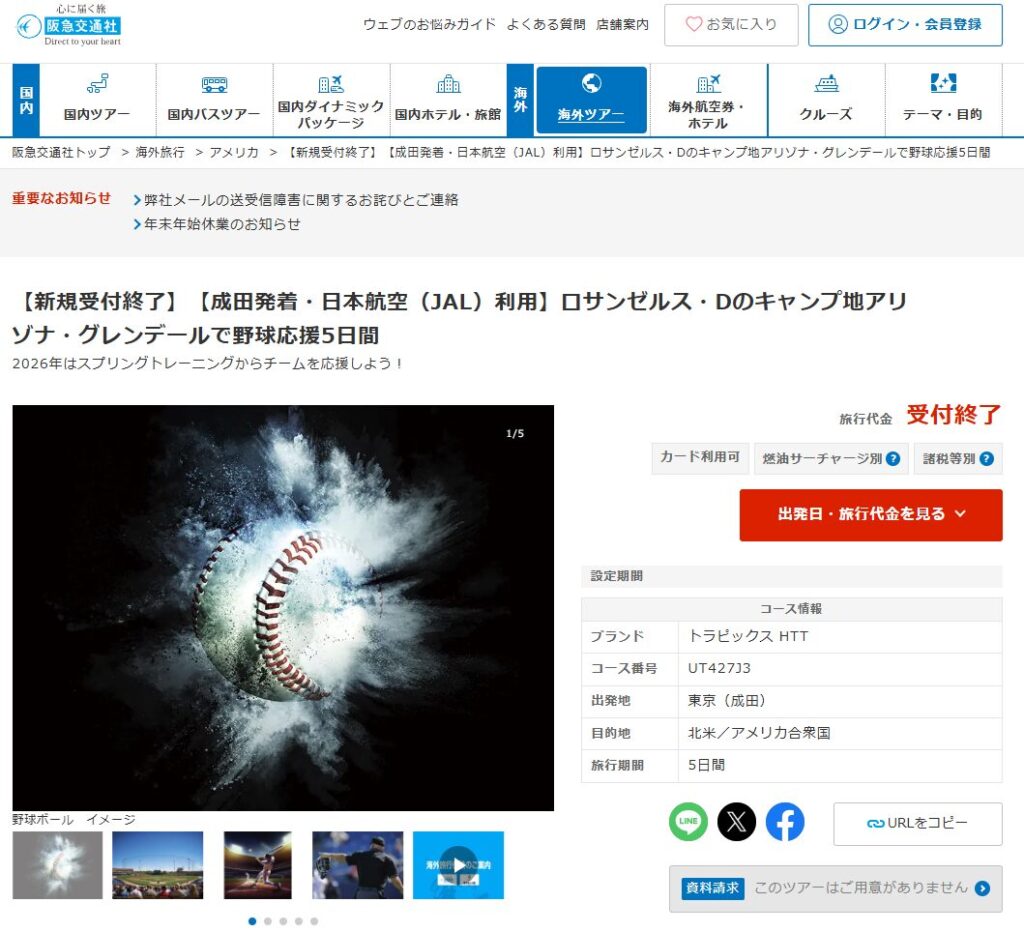The width and height of the screenshot is (1024, 932).
Task: Jump to the second carousel pagination dot
Action: coord(267,921)
